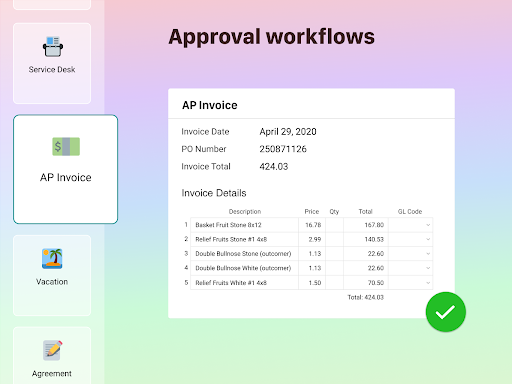The image size is (512, 384).
Task: Expand GL Code dropdown for Relief Fruits White
Action: click(x=411, y=283)
